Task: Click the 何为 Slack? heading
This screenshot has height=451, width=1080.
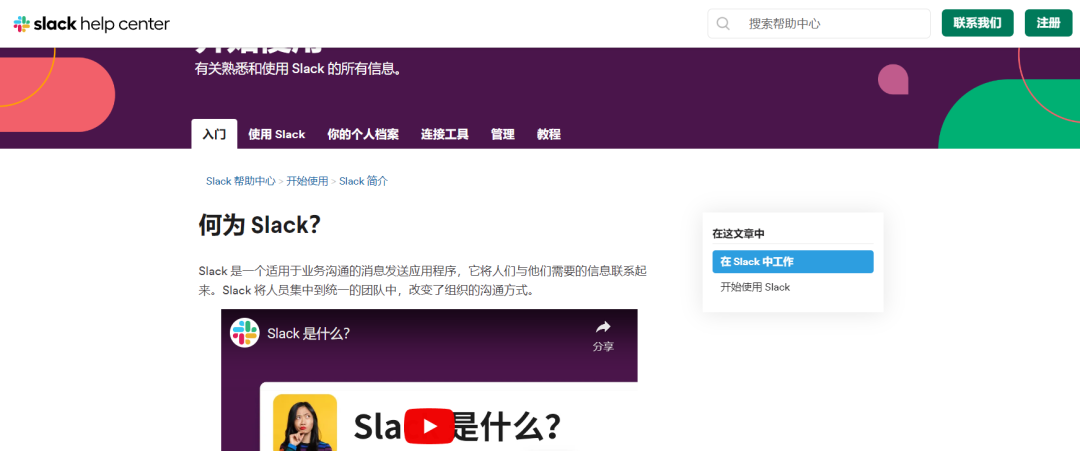Action: pyautogui.click(x=260, y=224)
